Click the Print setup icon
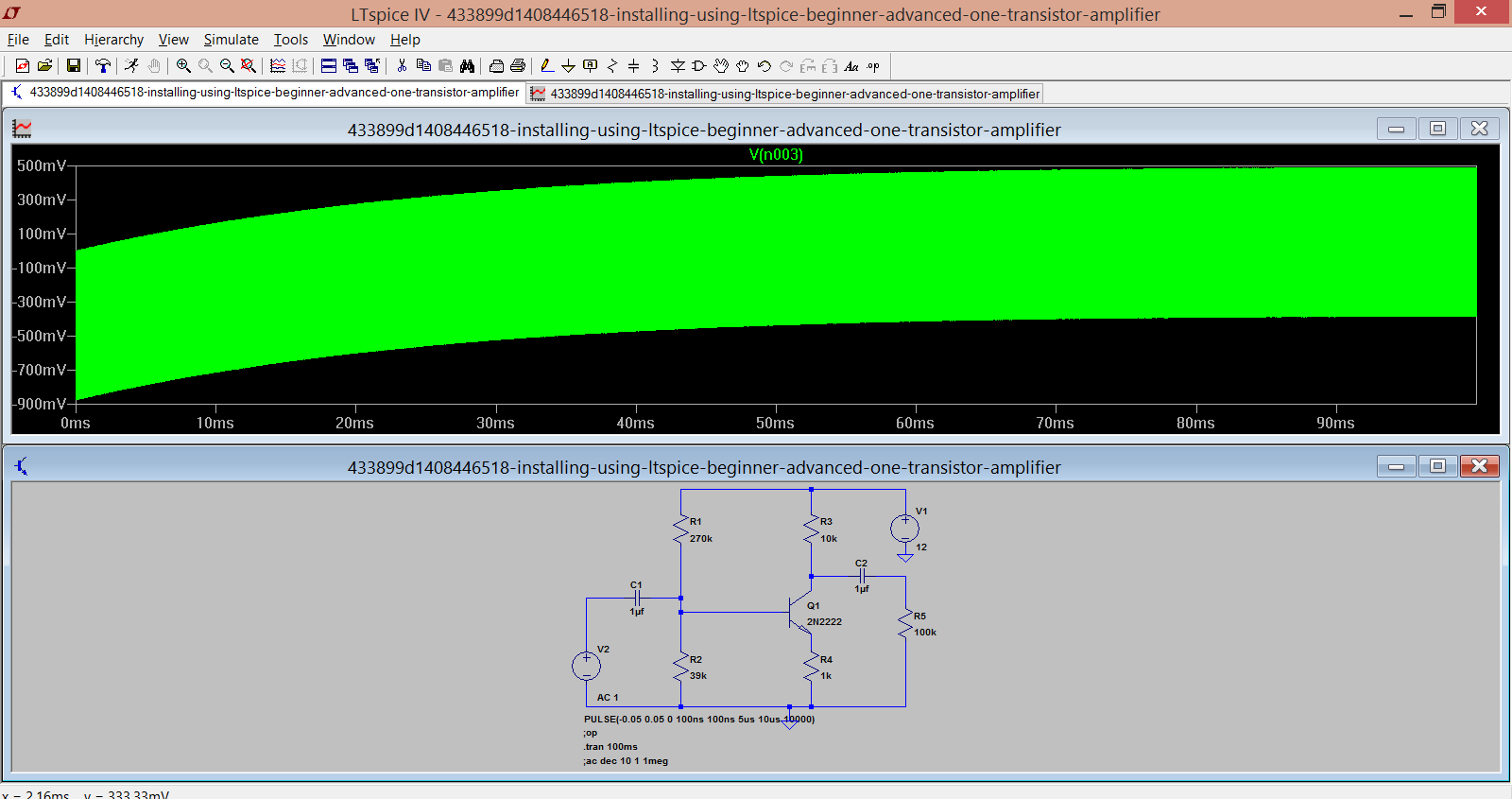Viewport: 1512px width, 799px height. coord(496,66)
